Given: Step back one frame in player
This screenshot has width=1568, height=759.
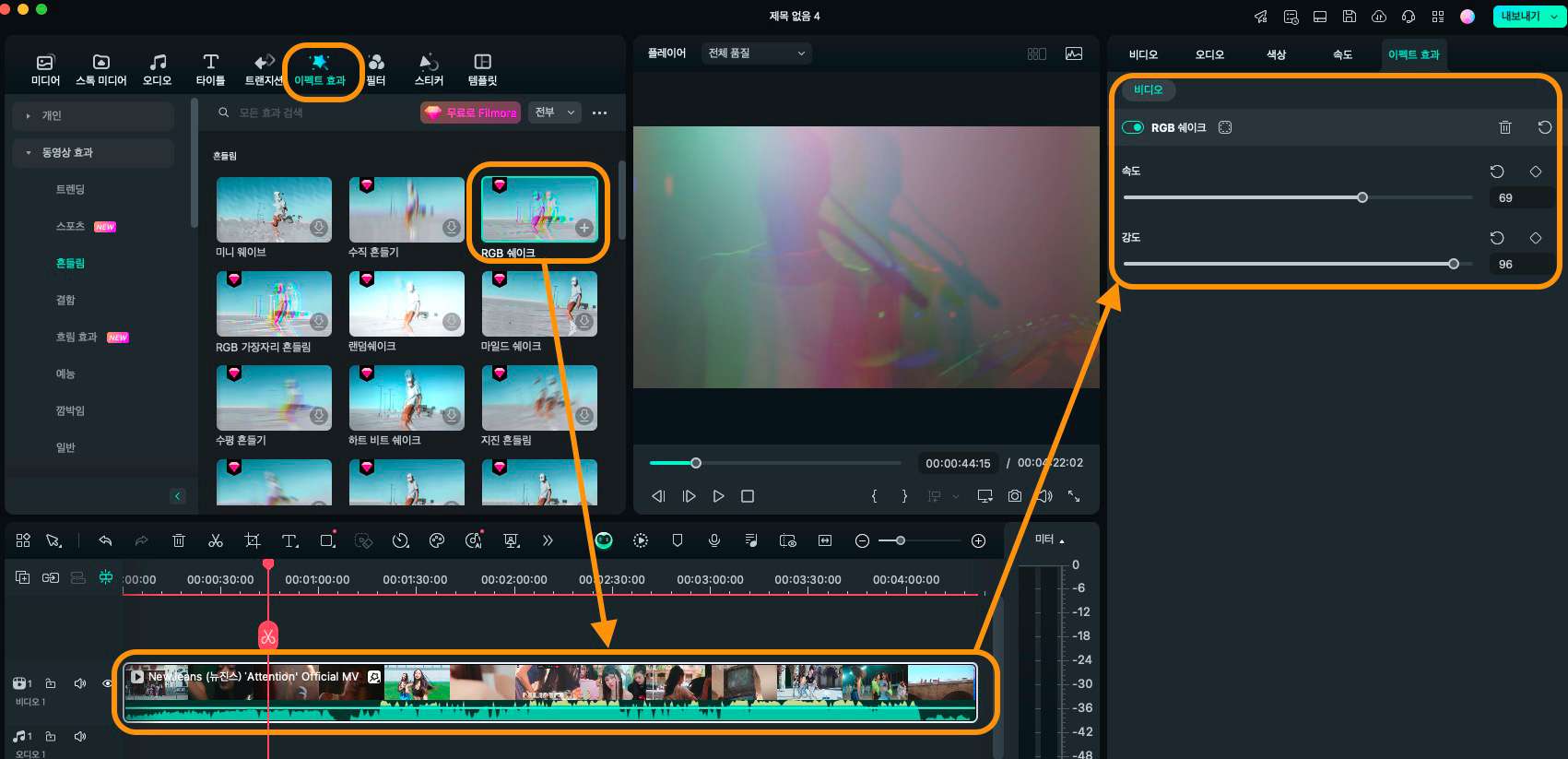Looking at the screenshot, I should 658,496.
